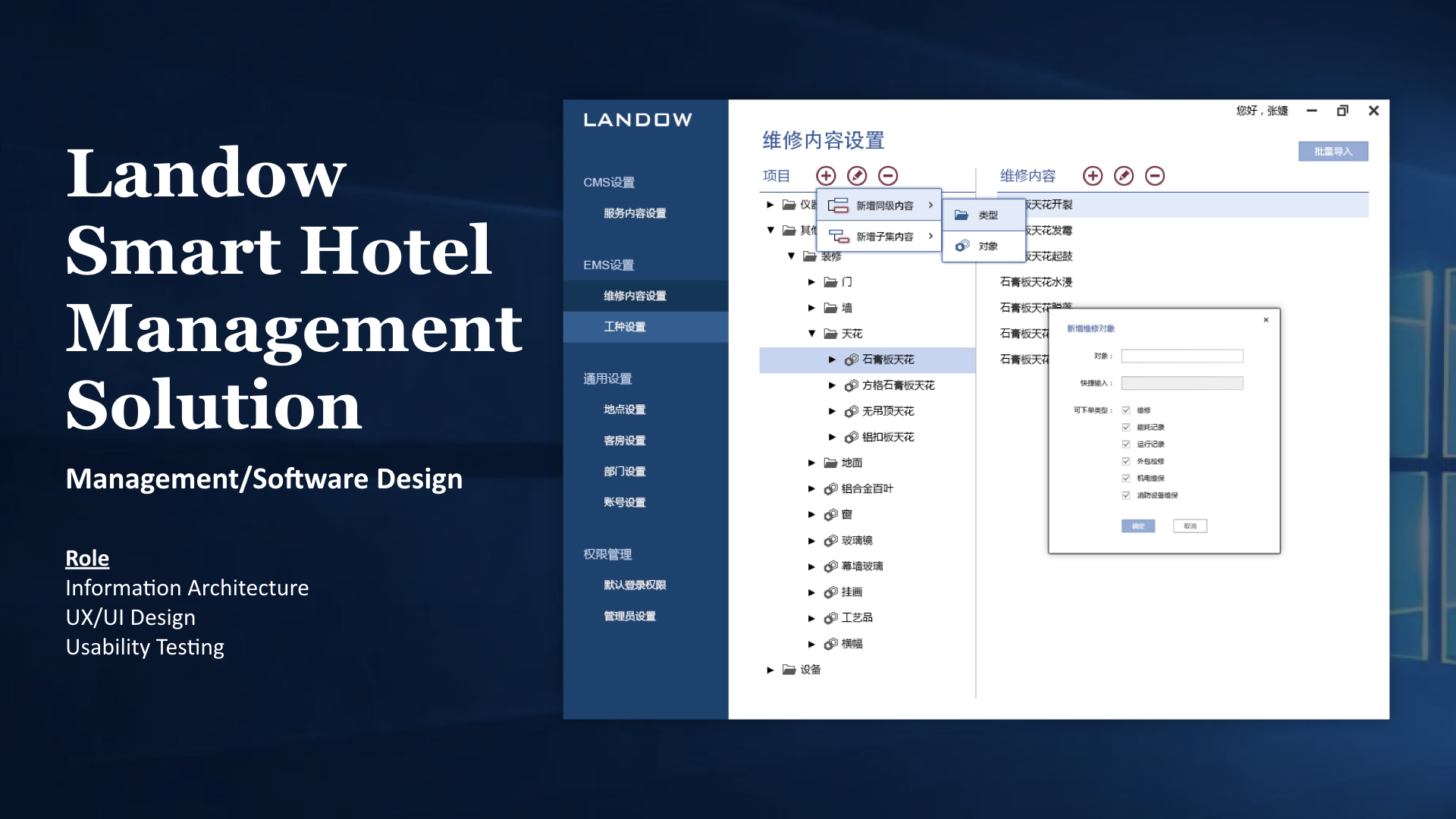Click the gear icon next to 玻璃镜
1456x819 pixels.
(831, 541)
